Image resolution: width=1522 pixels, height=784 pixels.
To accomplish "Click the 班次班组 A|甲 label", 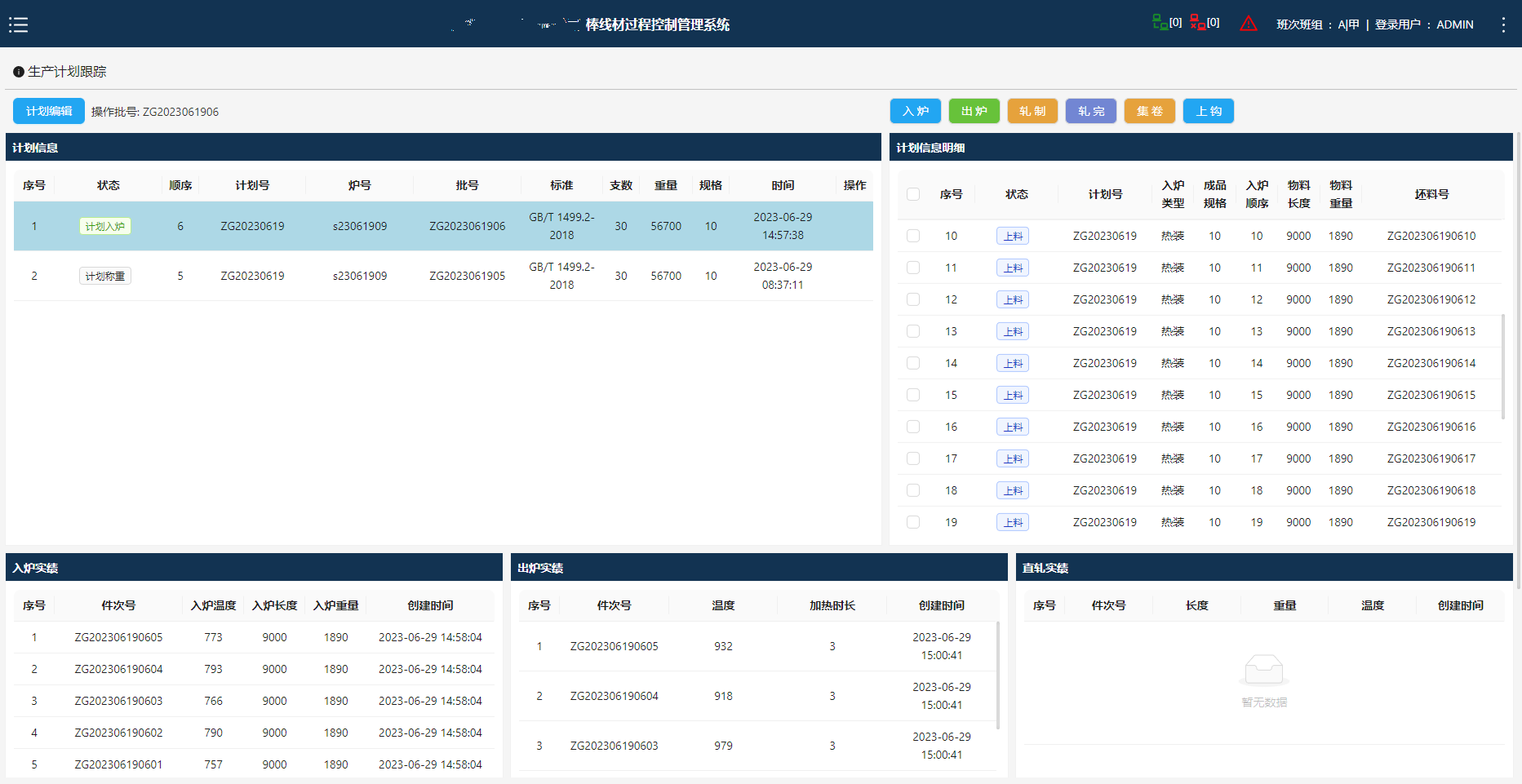I will pos(1318,24).
